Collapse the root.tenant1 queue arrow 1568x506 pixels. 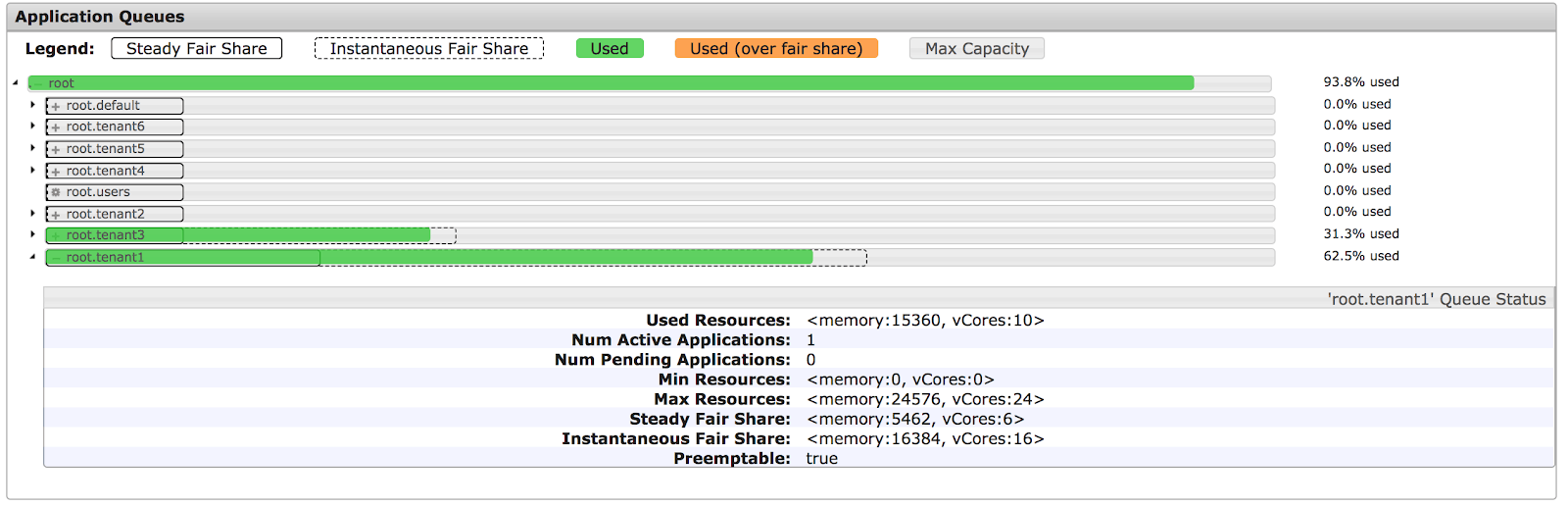tap(32, 256)
